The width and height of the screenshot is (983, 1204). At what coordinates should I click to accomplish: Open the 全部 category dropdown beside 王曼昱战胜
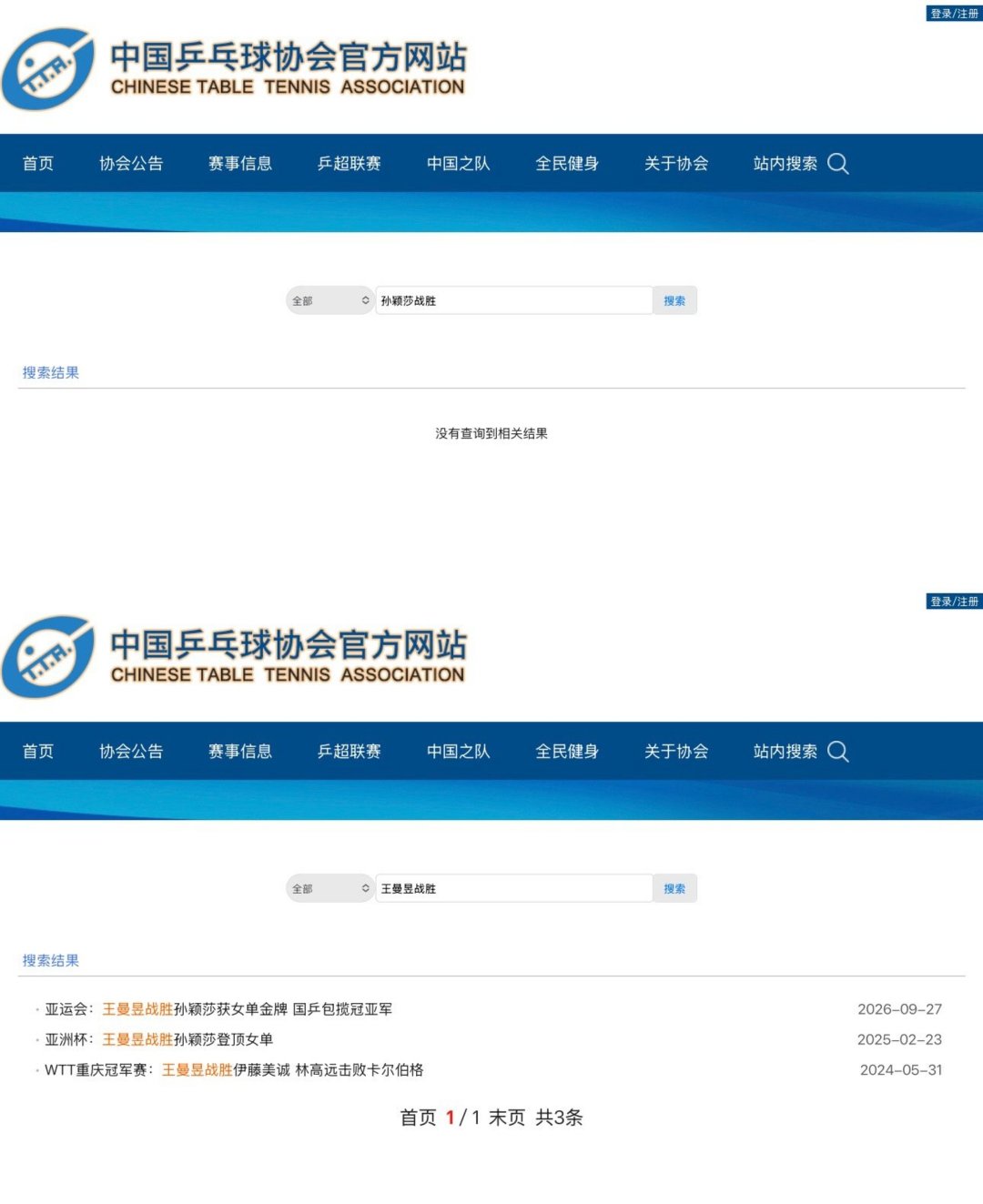330,888
